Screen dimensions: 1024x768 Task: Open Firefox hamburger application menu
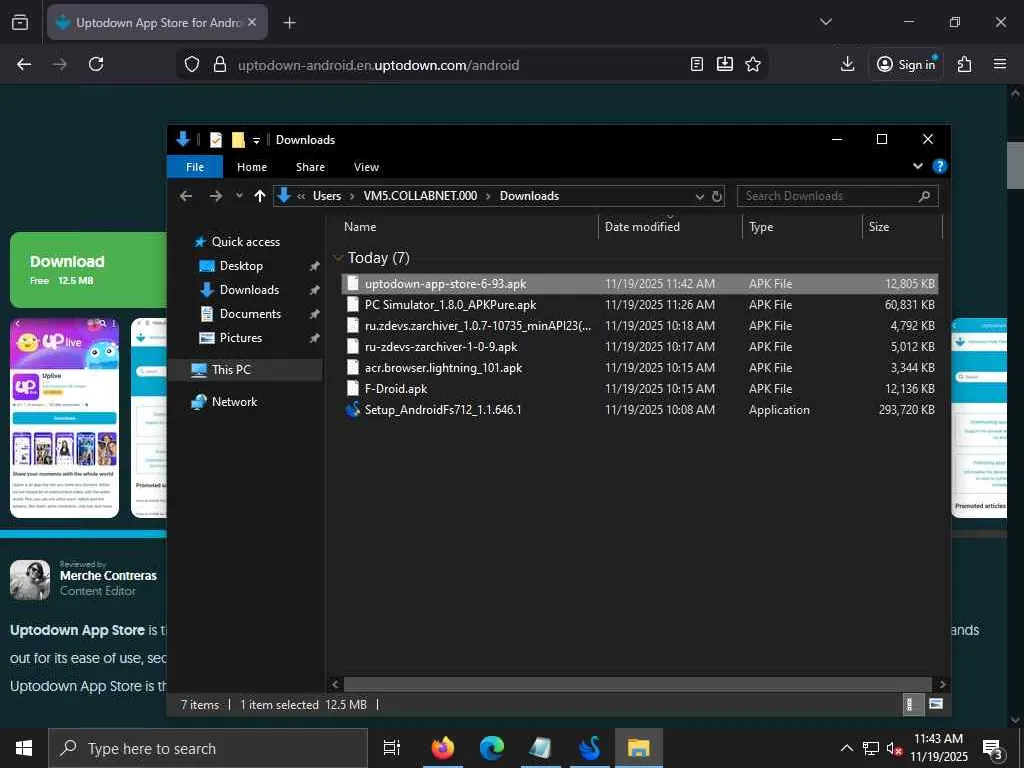pyautogui.click(x=1000, y=64)
